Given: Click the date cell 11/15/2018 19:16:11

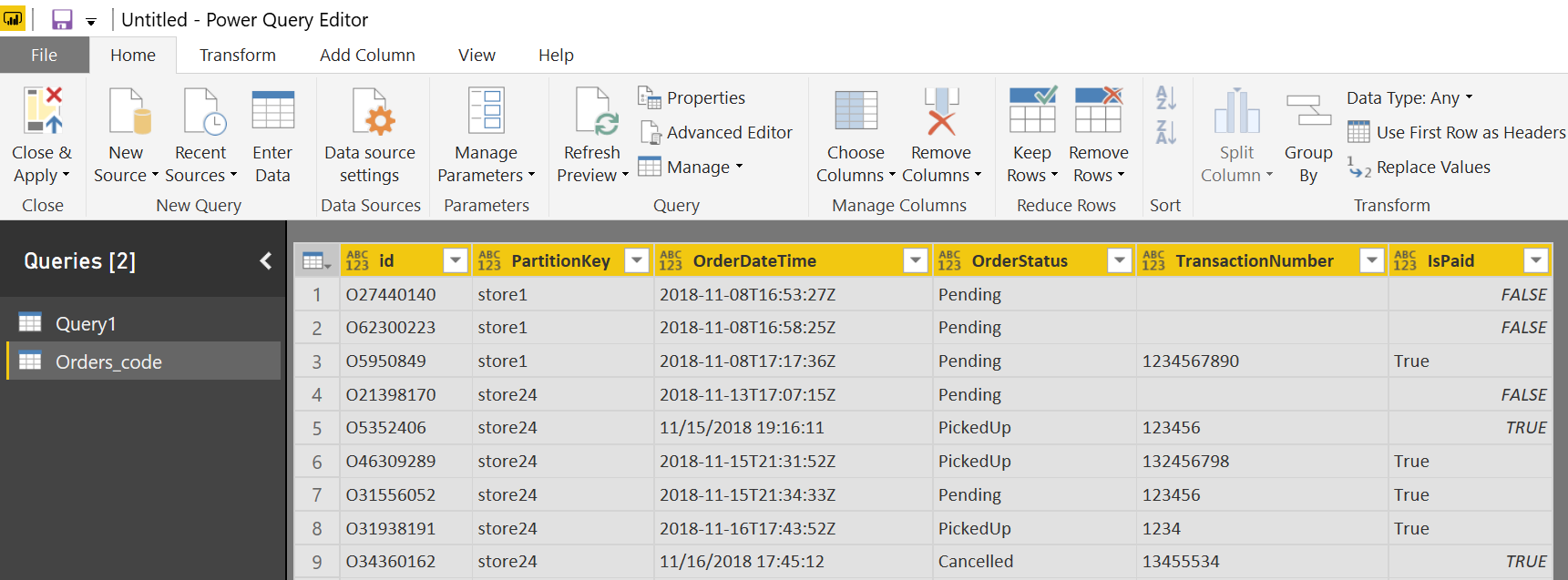Looking at the screenshot, I should (794, 427).
